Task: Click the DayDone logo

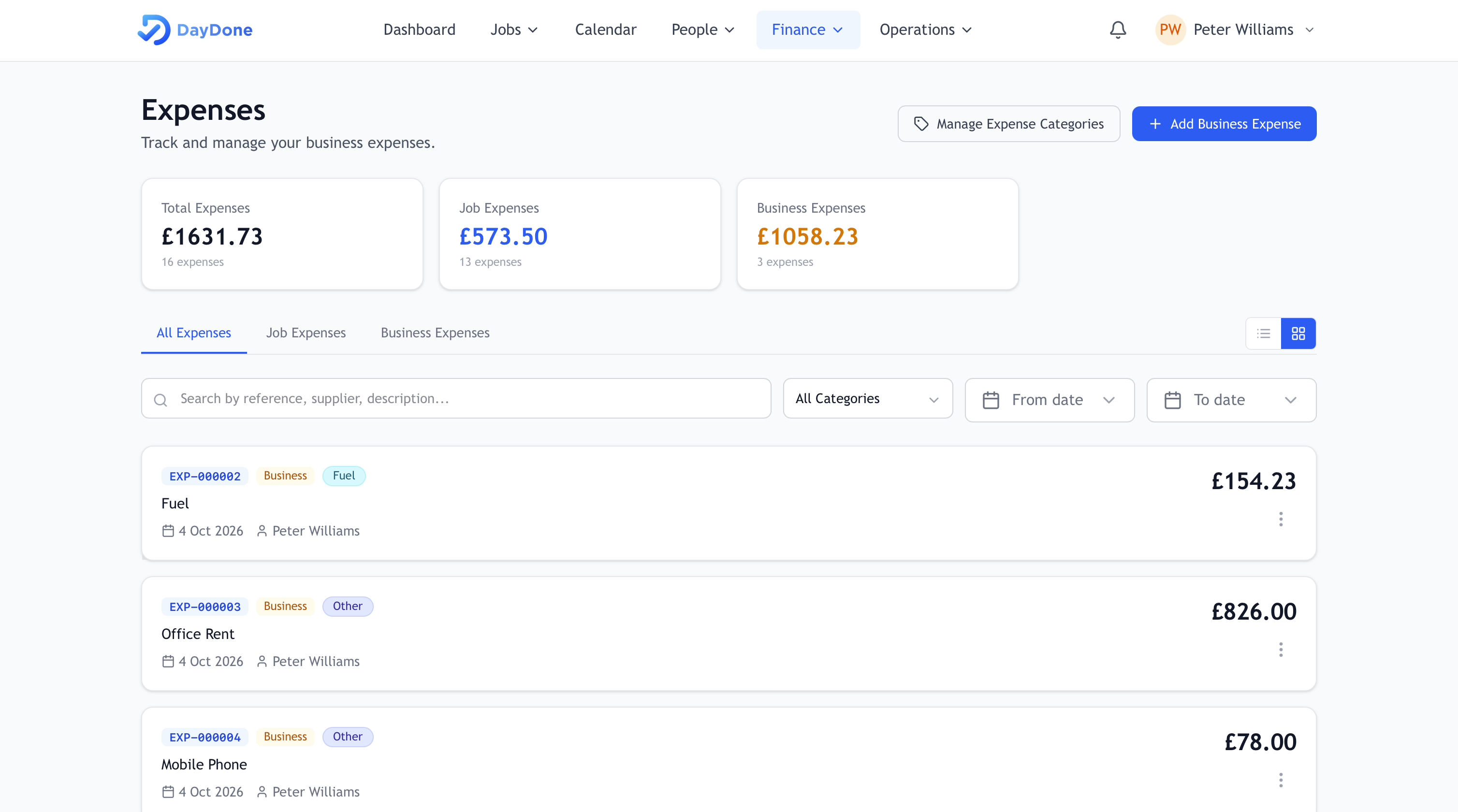Action: [195, 29]
